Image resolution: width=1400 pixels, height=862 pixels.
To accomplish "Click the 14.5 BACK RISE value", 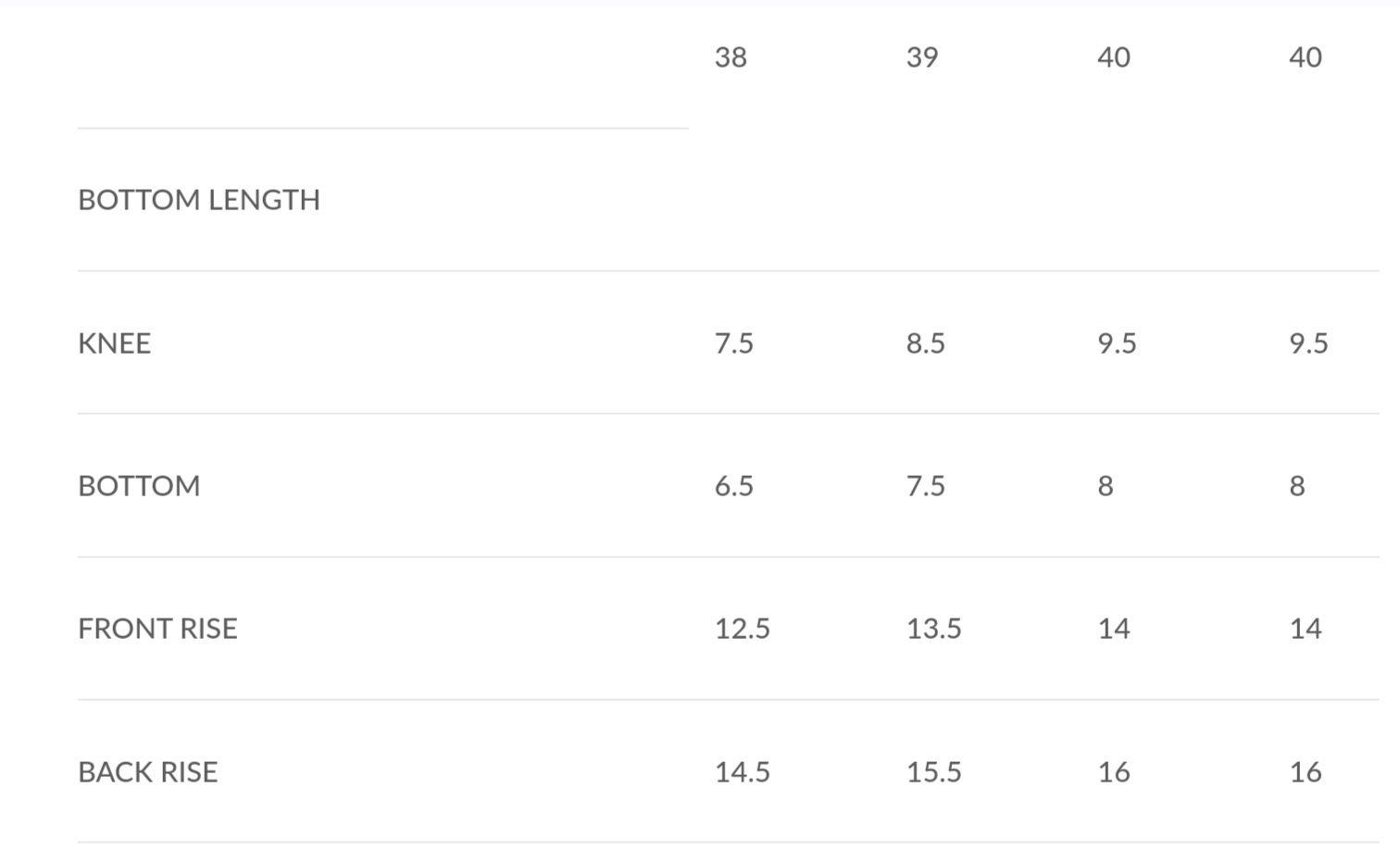I will (743, 772).
